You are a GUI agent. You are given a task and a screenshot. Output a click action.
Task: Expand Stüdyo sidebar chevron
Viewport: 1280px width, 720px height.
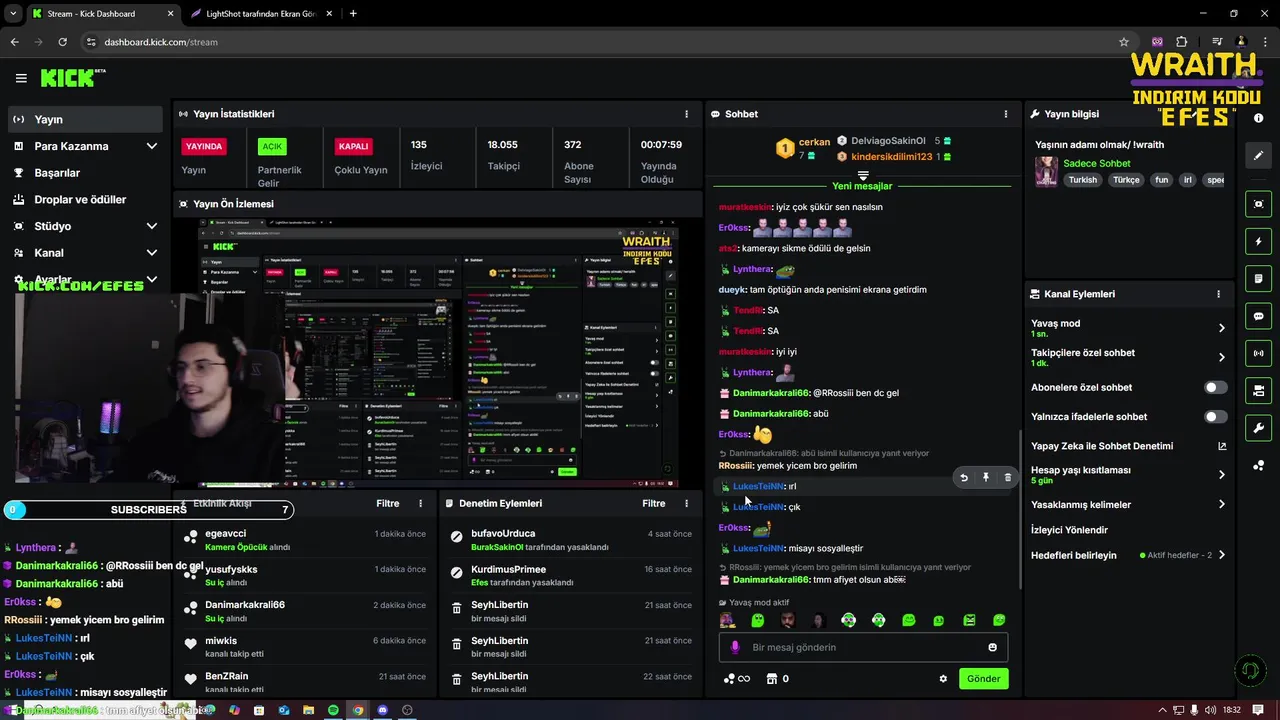coord(152,226)
